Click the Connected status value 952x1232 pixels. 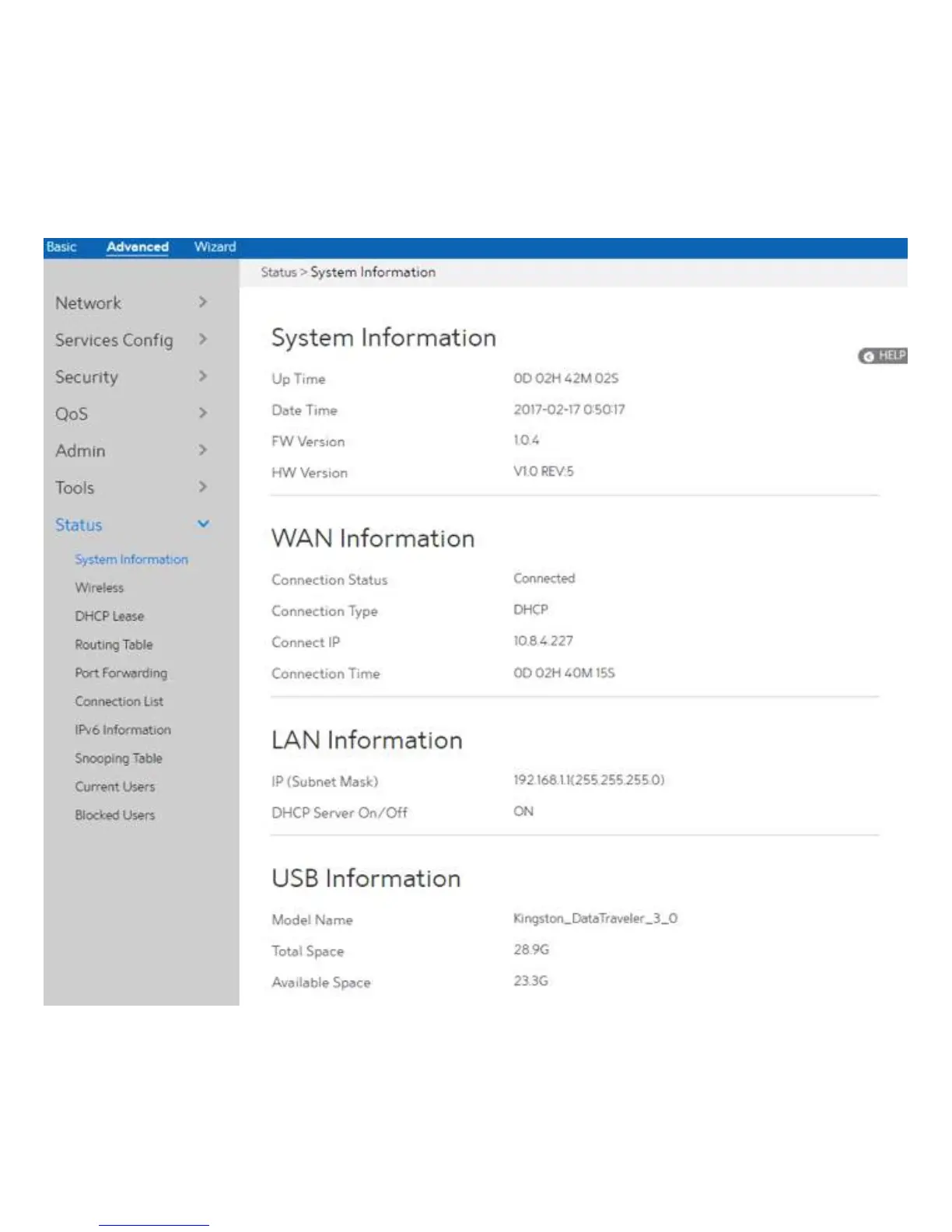click(544, 579)
